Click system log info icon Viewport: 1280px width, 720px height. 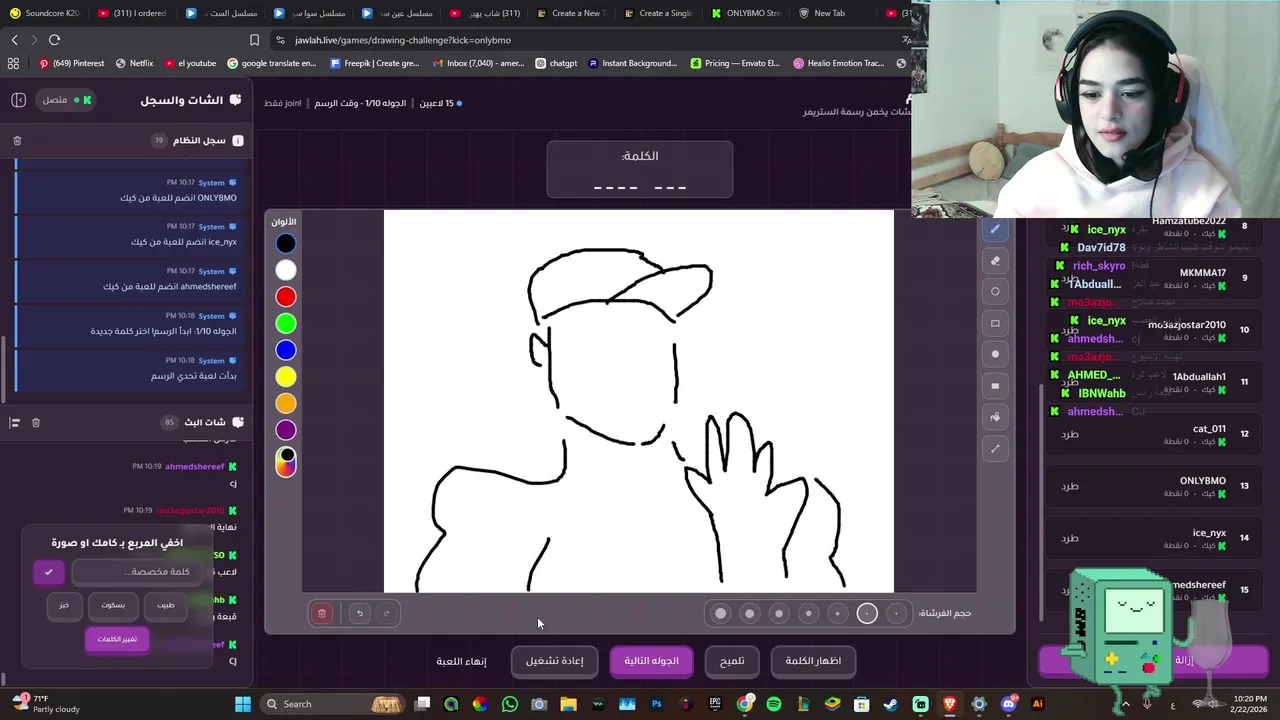click(x=238, y=141)
